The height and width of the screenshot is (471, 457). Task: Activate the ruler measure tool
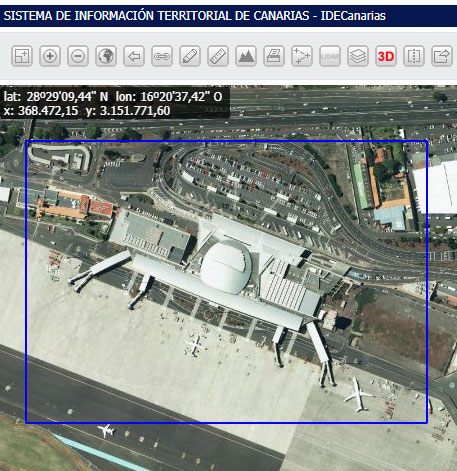point(218,56)
